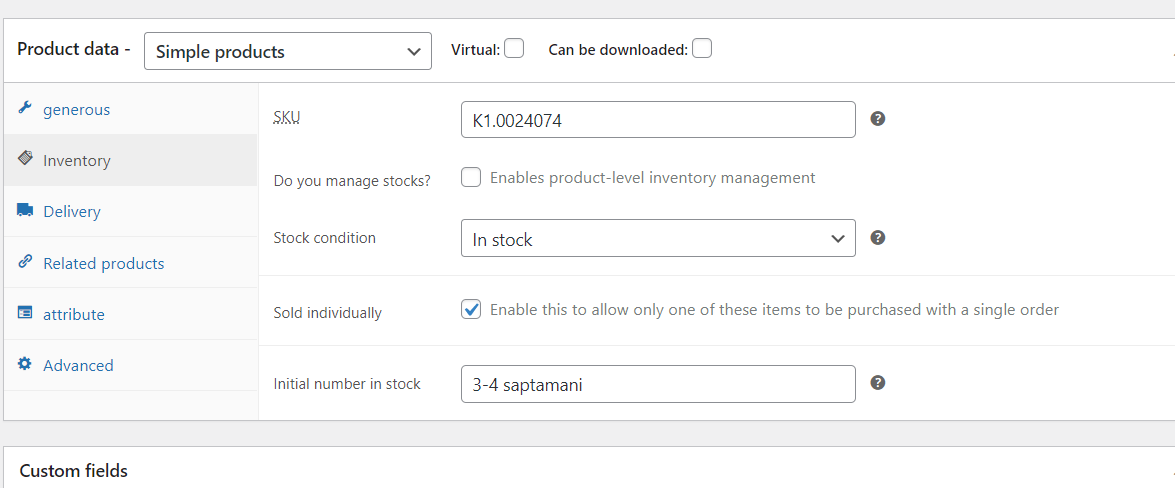1175x488 pixels.
Task: Uncheck the Sold individually checkbox
Action: click(x=471, y=310)
